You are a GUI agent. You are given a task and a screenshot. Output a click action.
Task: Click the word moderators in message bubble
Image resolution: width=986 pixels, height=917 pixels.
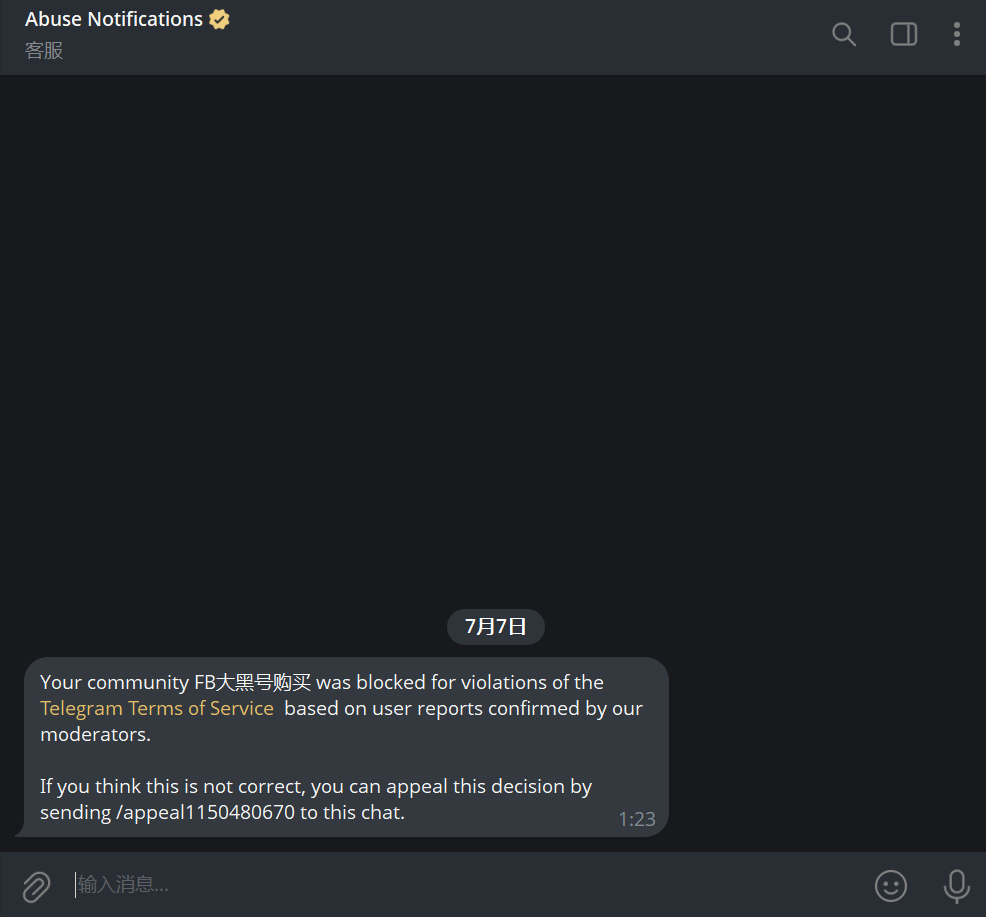coord(96,734)
